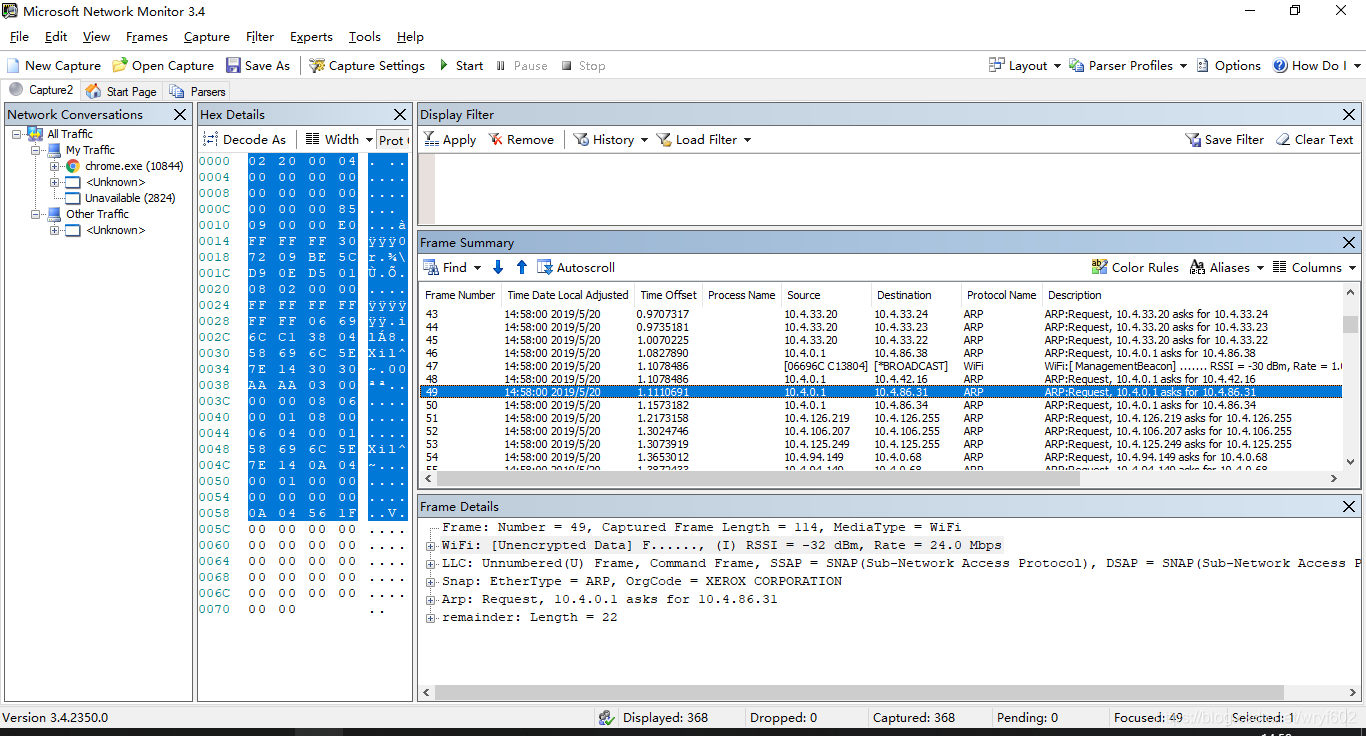
Task: Click Decode As in Hex Details
Action: (x=245, y=140)
